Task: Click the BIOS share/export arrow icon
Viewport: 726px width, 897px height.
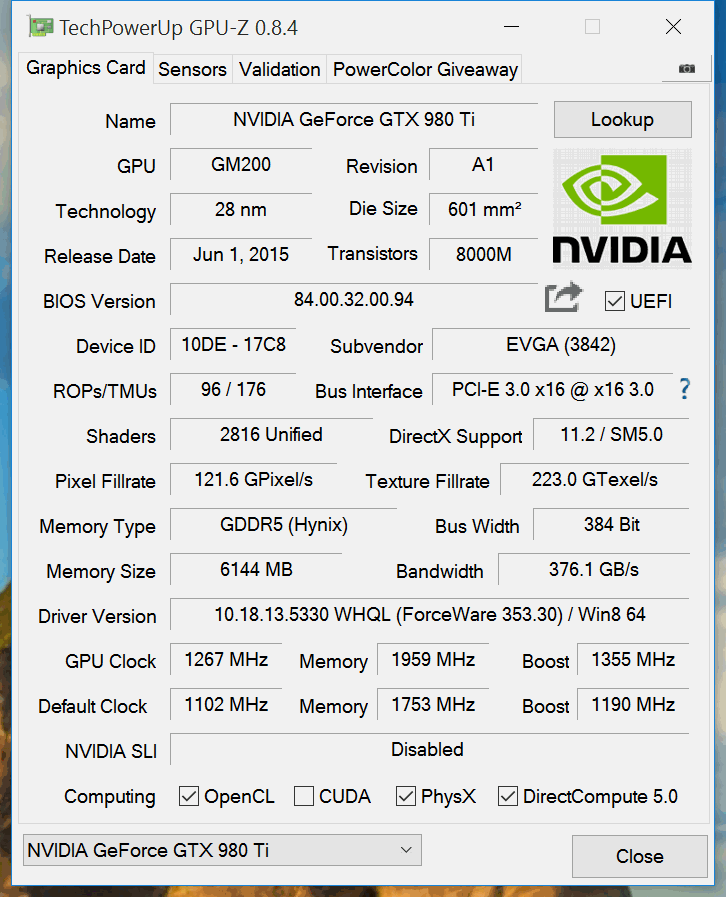Action: pos(563,298)
